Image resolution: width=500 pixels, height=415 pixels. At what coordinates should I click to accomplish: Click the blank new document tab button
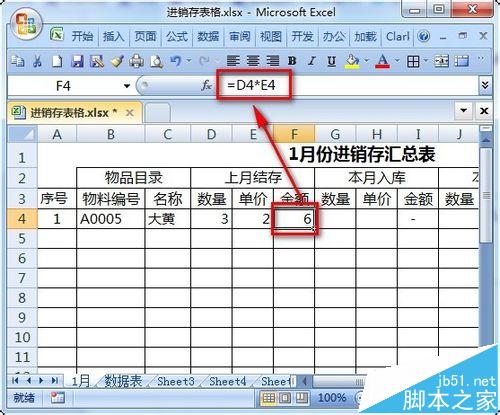click(x=158, y=113)
